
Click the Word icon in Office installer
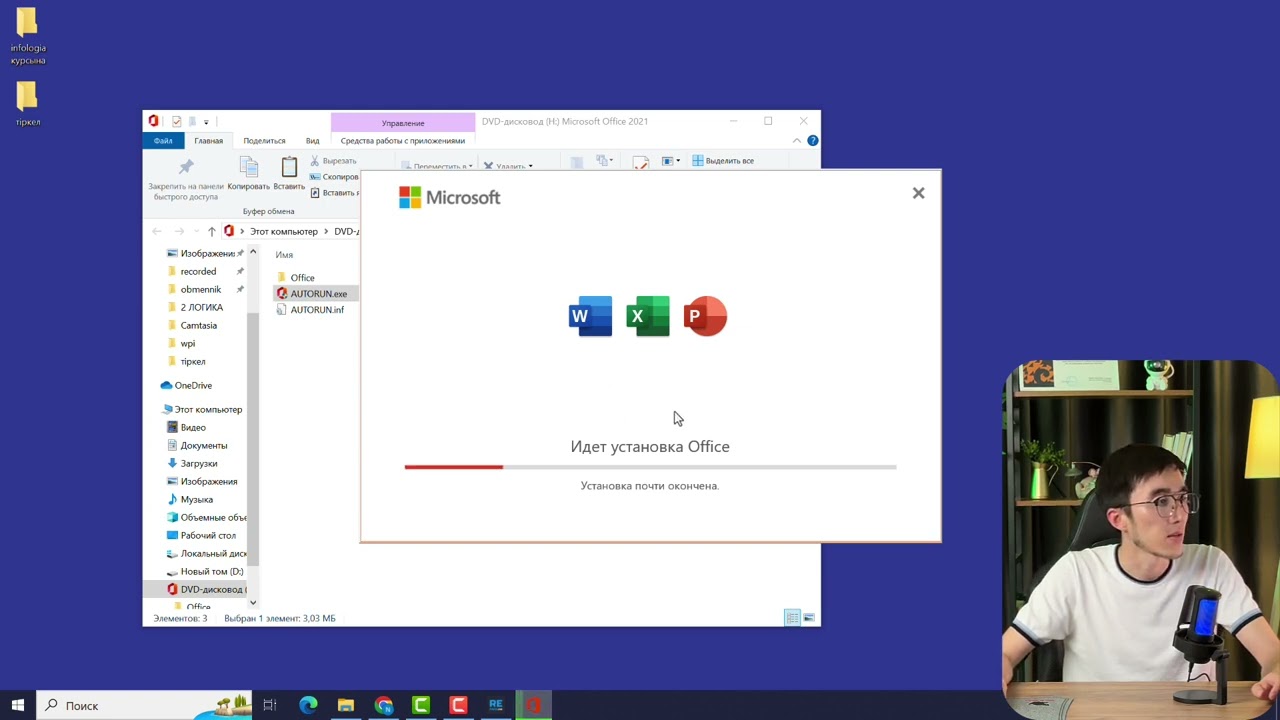590,316
